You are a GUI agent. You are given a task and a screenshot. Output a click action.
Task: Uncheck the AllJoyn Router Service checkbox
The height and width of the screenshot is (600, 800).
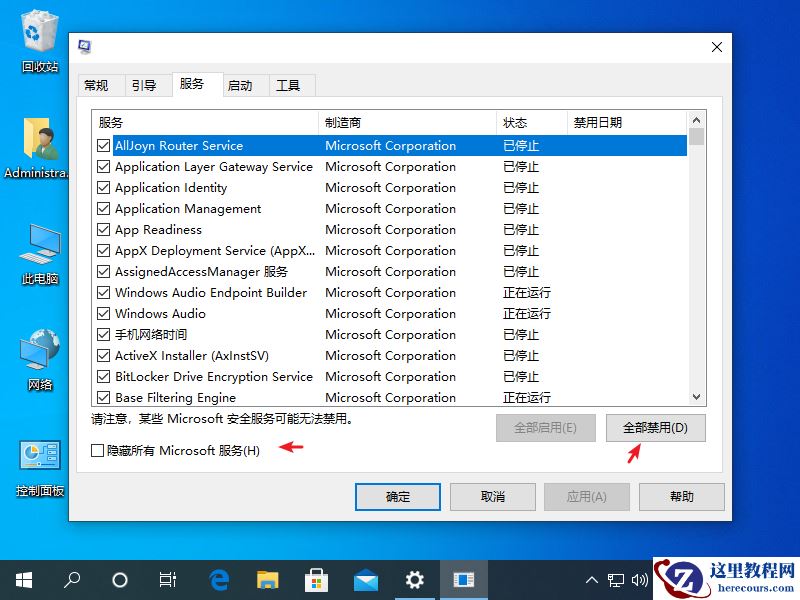point(103,145)
